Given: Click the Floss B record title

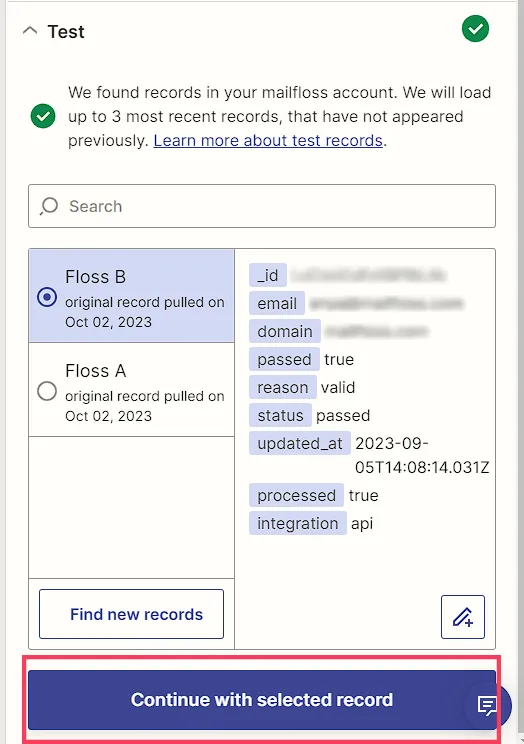Looking at the screenshot, I should 95,277.
